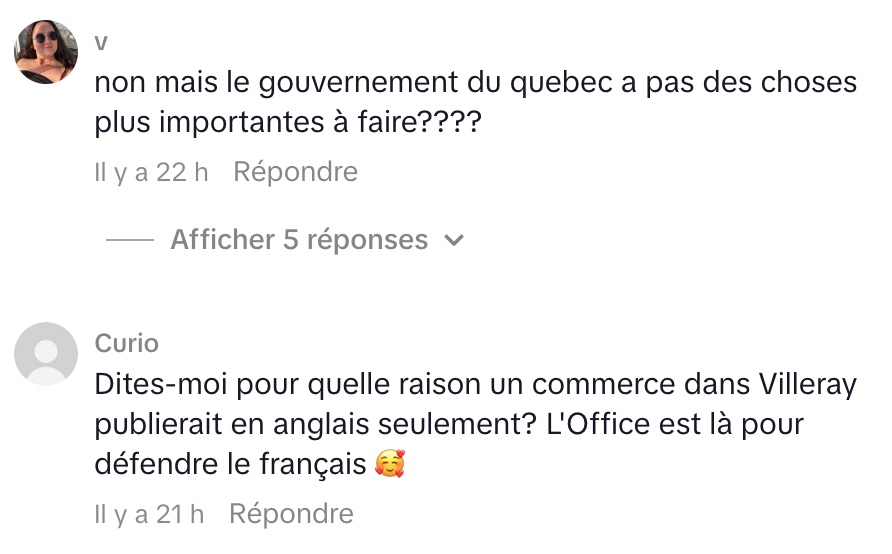
Task: Click the username "v" above the first comment
Action: [x=101, y=42]
